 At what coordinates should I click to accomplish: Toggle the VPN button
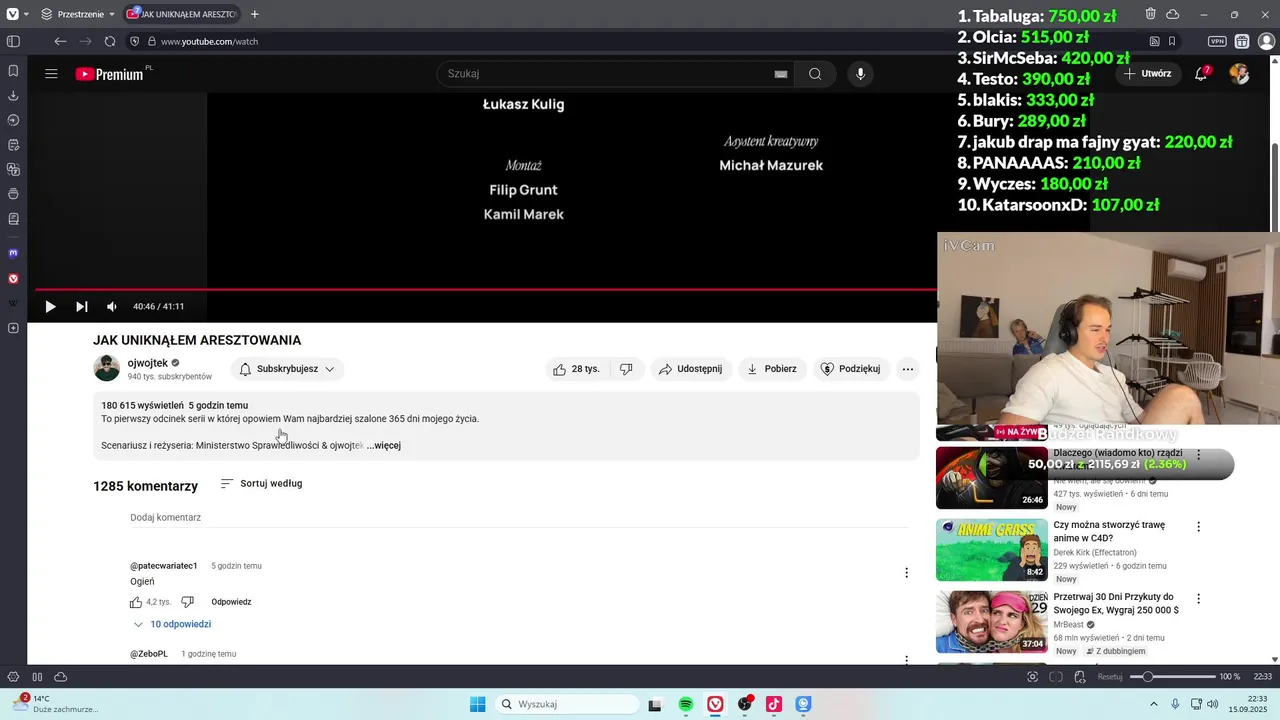[1217, 41]
